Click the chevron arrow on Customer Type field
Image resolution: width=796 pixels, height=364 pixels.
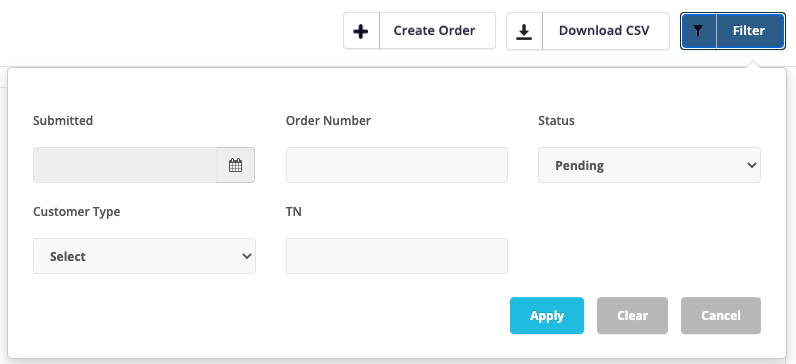pyautogui.click(x=247, y=256)
